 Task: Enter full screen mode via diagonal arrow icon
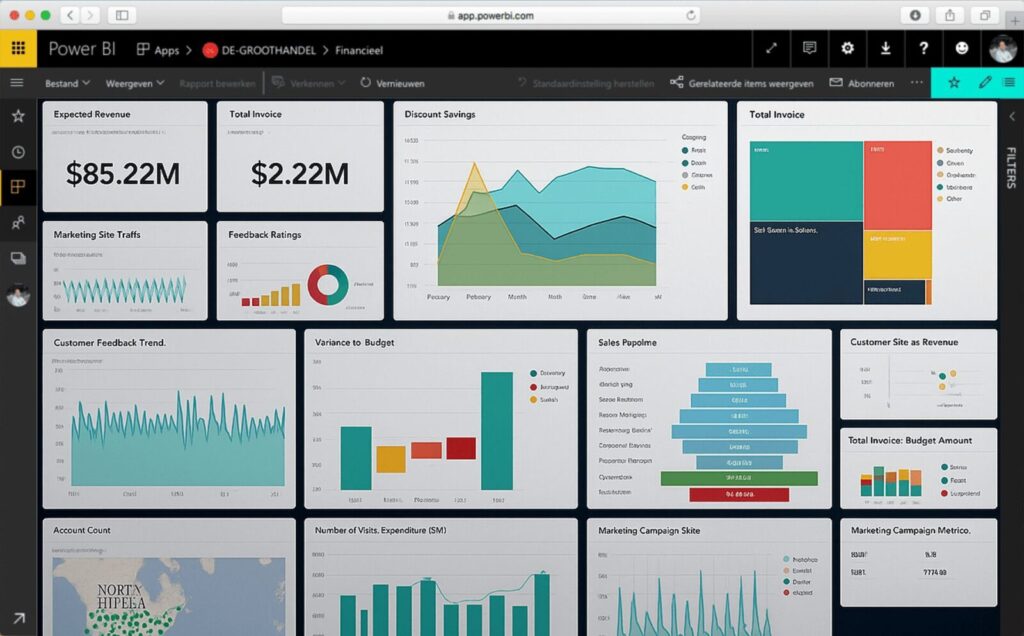(769, 49)
